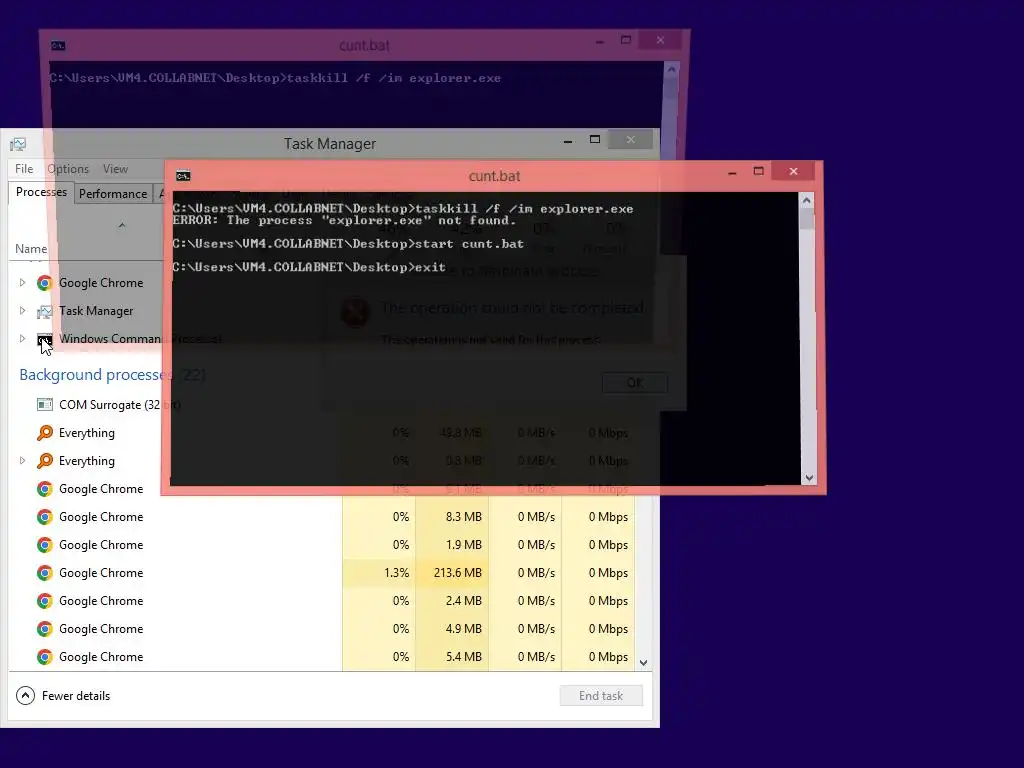Image resolution: width=1024 pixels, height=768 pixels.
Task: Minimize the front cunt.bat command window
Action: (x=732, y=172)
